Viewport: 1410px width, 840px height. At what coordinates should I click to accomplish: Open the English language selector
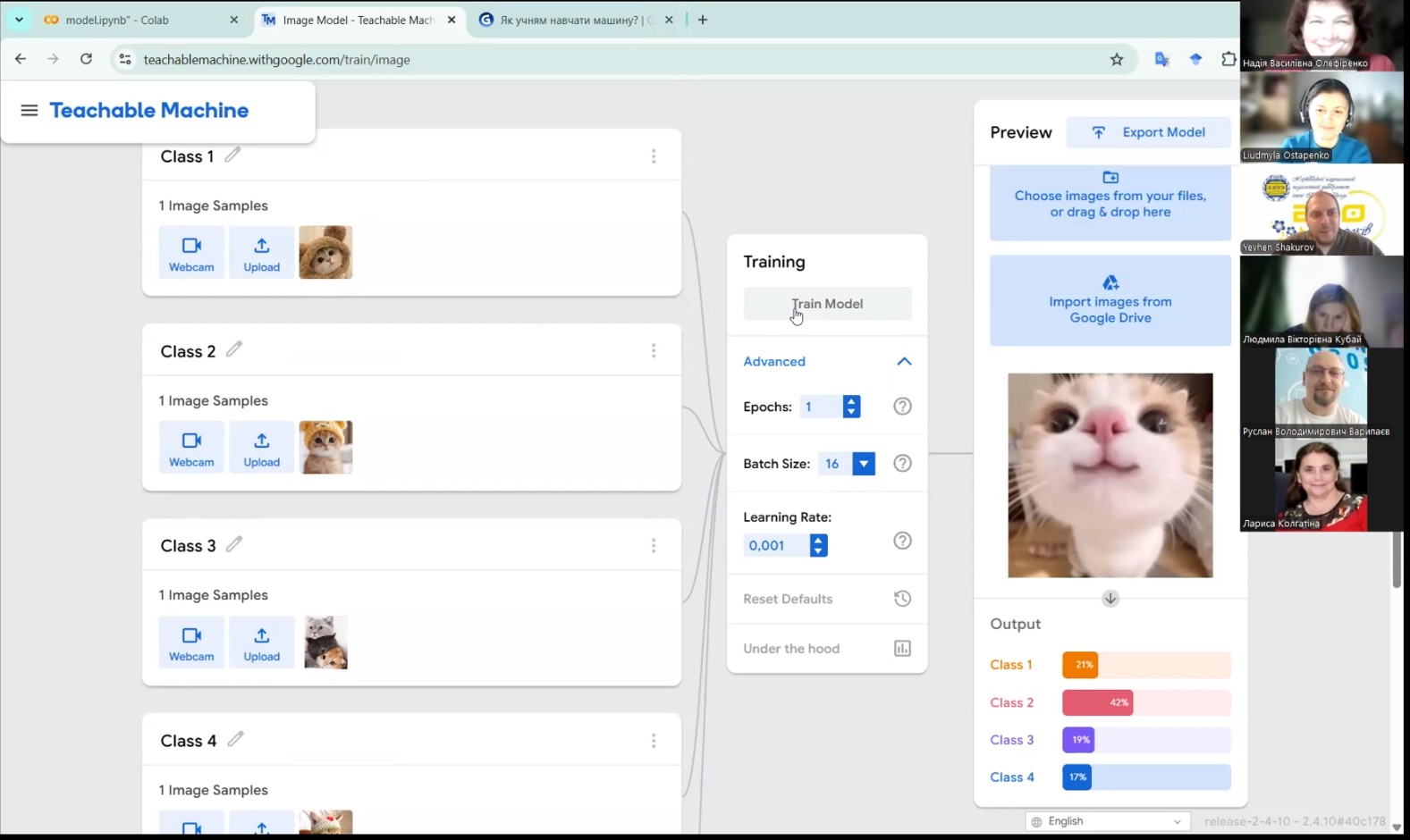click(1108, 821)
